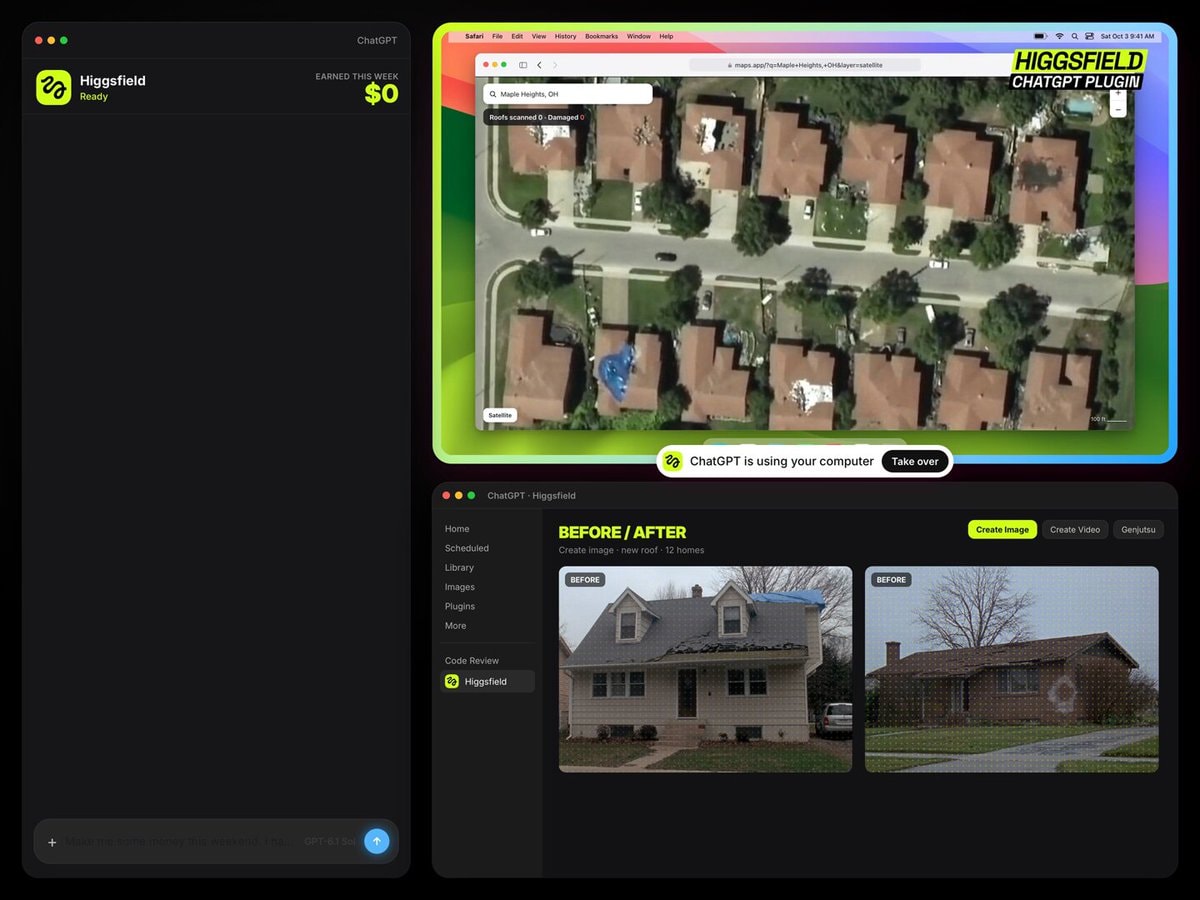This screenshot has width=1200, height=900.
Task: Open the File menu in Safari
Action: click(497, 36)
